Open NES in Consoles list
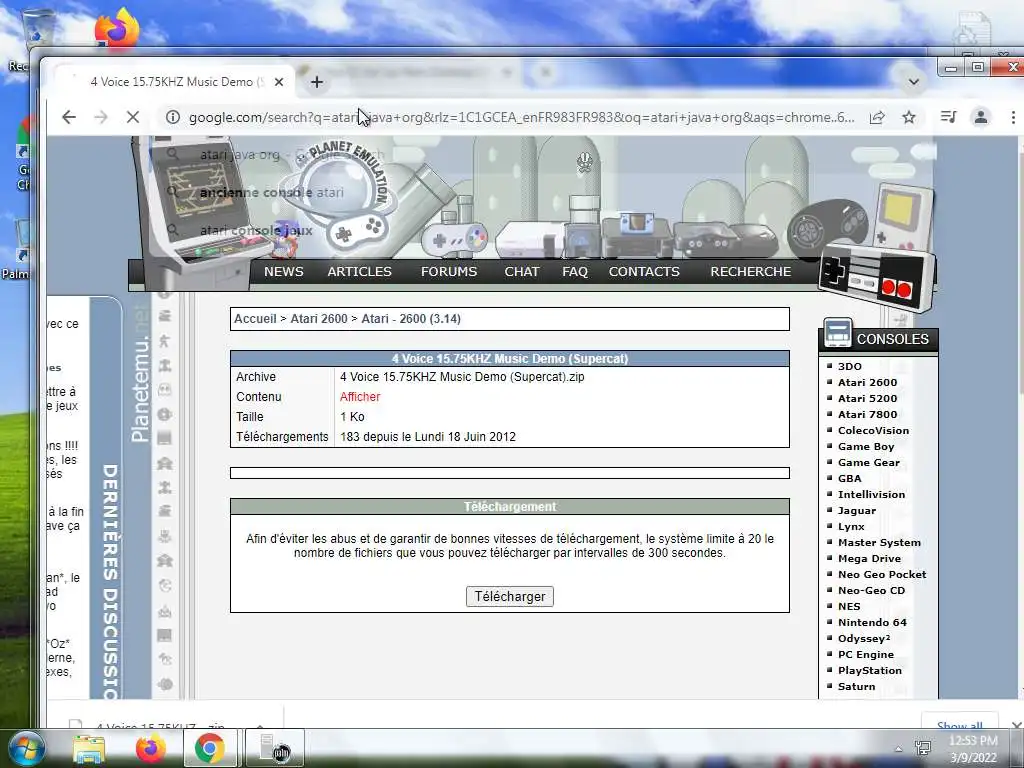 tap(849, 607)
